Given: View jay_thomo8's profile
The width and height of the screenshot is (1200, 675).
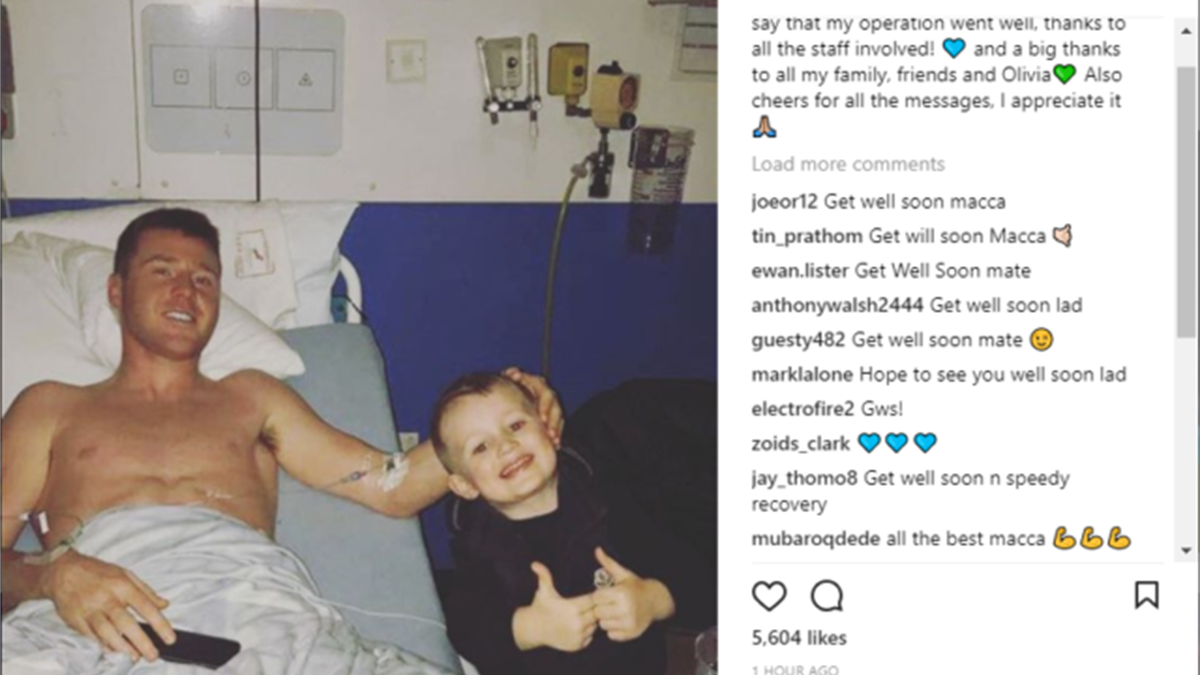Looking at the screenshot, I should (805, 478).
